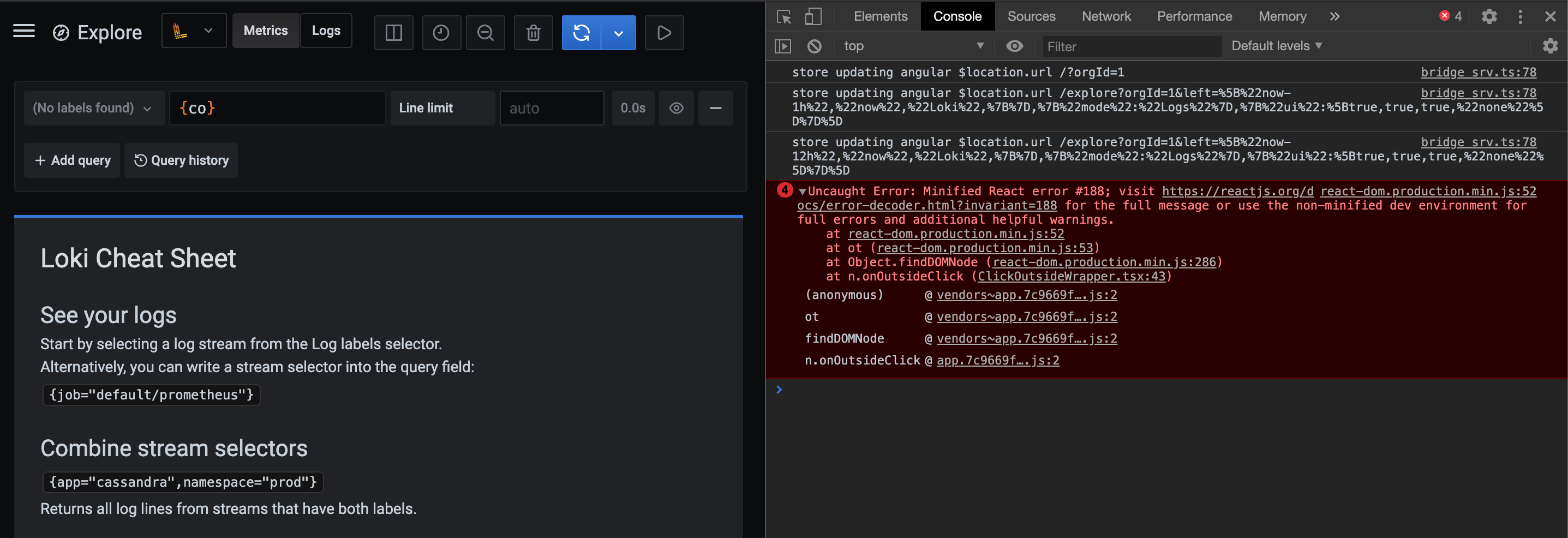Zoom out the time range
This screenshot has height=538, width=1568.
485,33
